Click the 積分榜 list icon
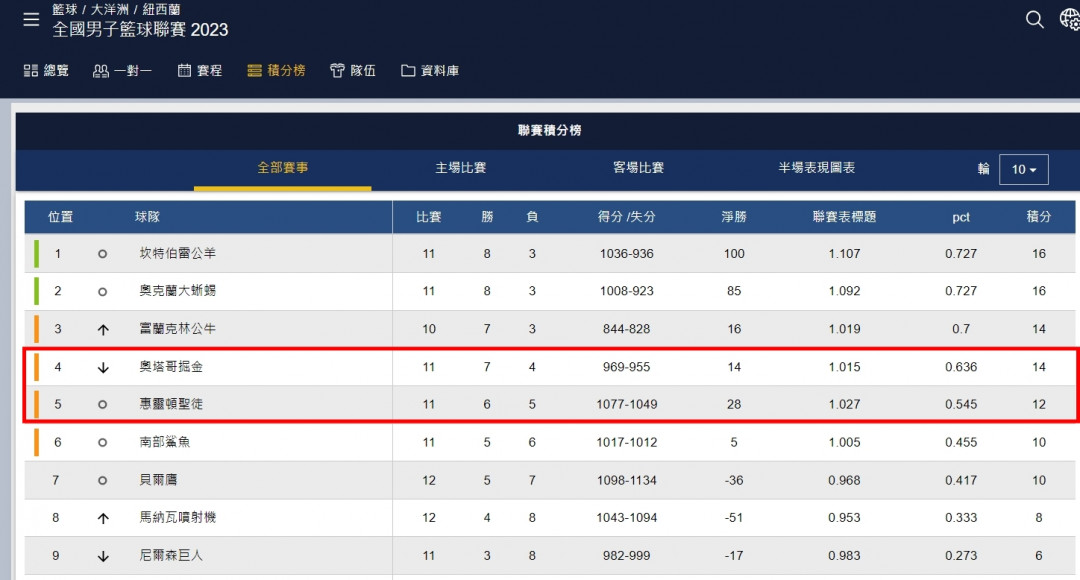 (x=254, y=70)
